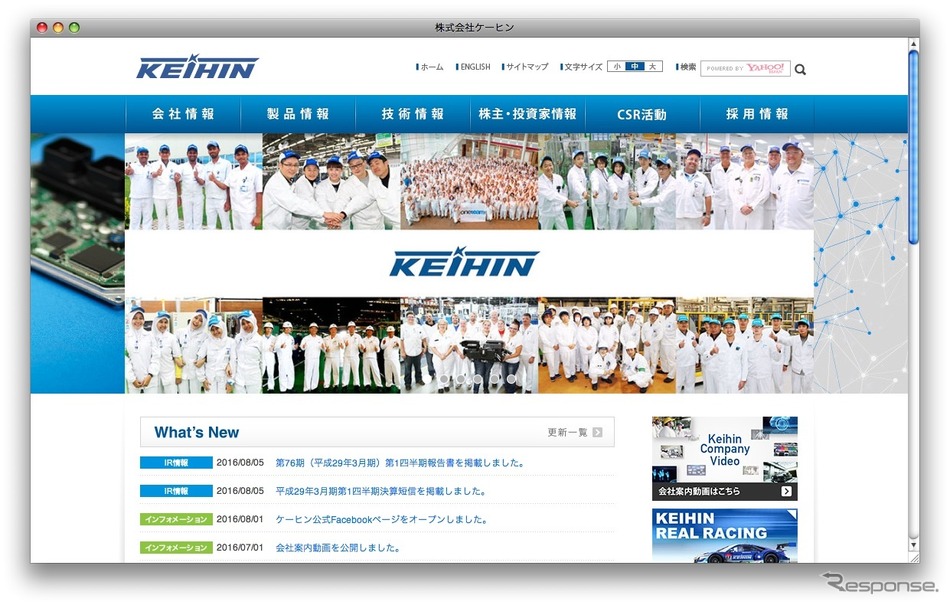
Task: Click the Keihin logo in the header
Action: (x=197, y=67)
